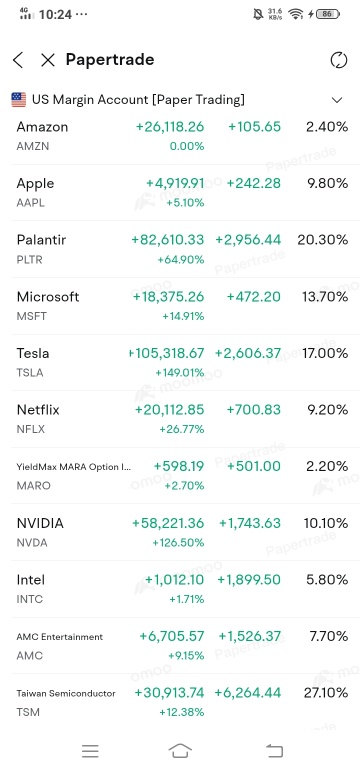The image size is (360, 772).
Task: Refresh positions with the circular arrows icon
Action: point(339,60)
